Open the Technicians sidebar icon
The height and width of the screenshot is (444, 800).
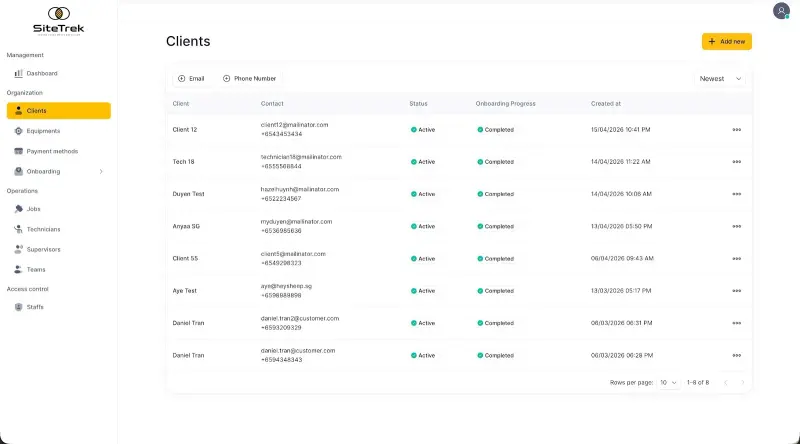(x=18, y=229)
